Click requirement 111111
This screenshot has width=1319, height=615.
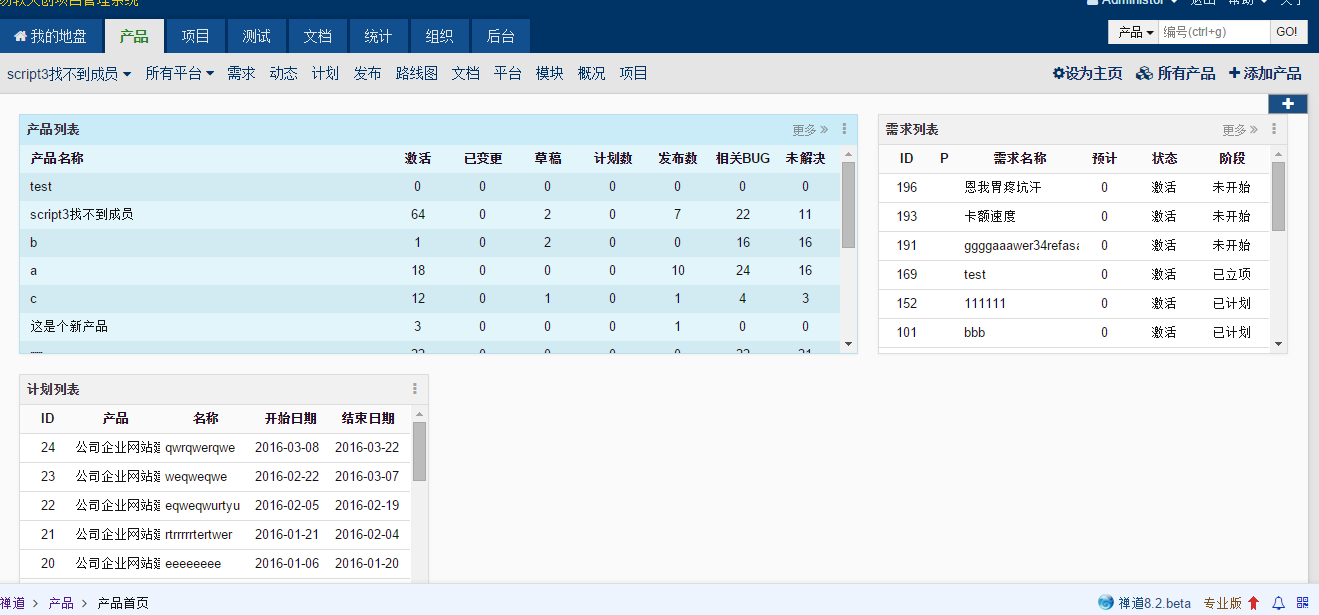[x=985, y=303]
